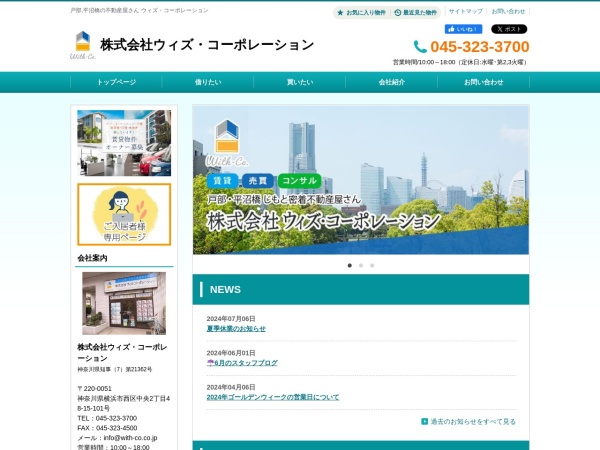Open 2024年ゴールデンウィークの営業日について link
This screenshot has height=450, width=600.
273,397
